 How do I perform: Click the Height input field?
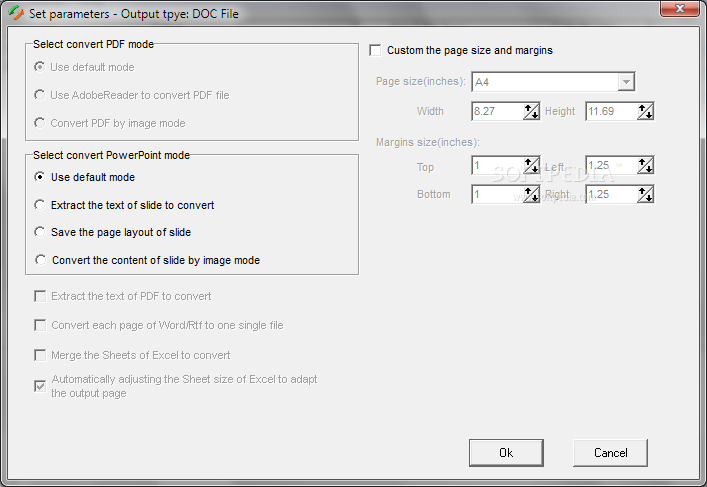[611, 111]
